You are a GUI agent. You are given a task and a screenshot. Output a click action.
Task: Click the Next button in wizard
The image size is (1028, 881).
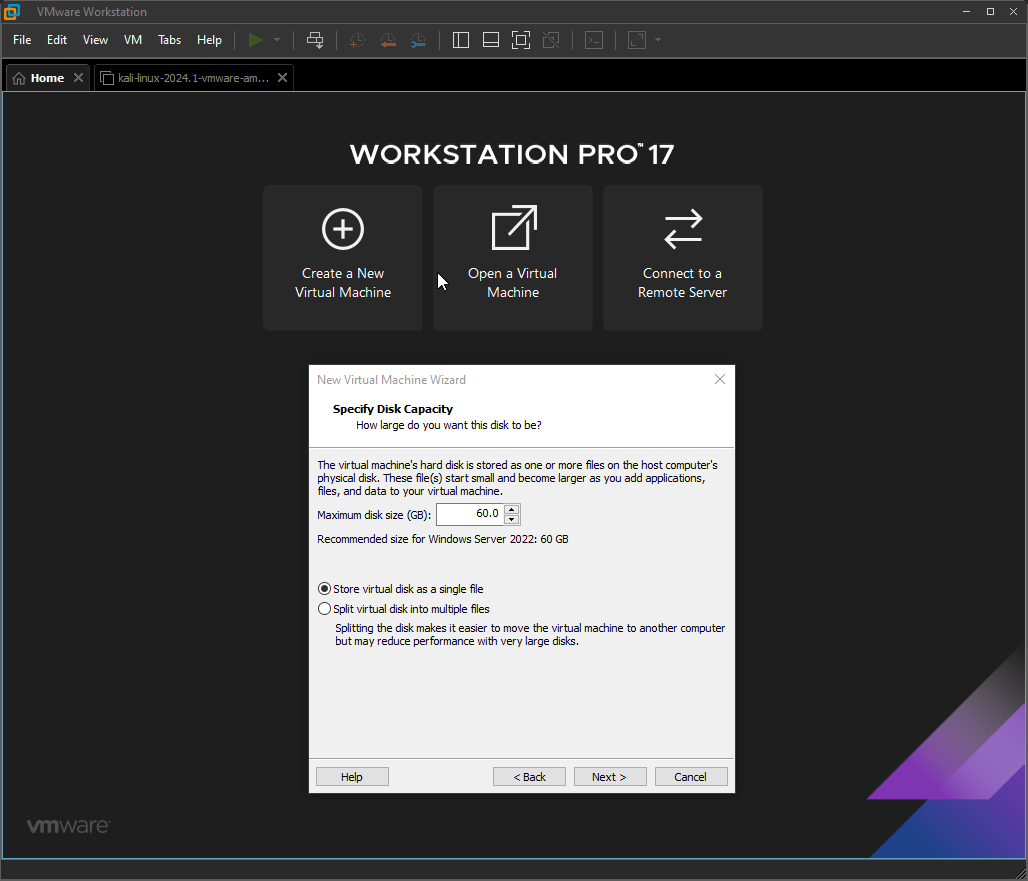click(x=610, y=777)
